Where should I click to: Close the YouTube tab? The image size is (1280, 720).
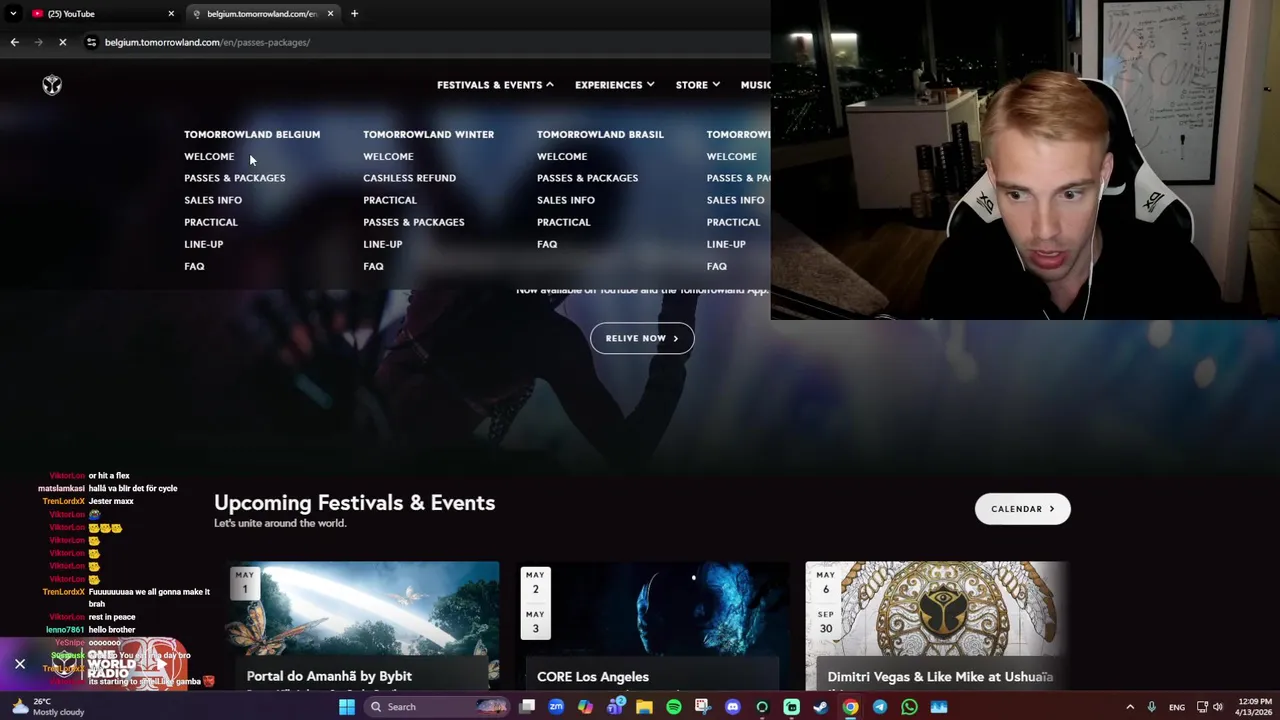point(171,14)
